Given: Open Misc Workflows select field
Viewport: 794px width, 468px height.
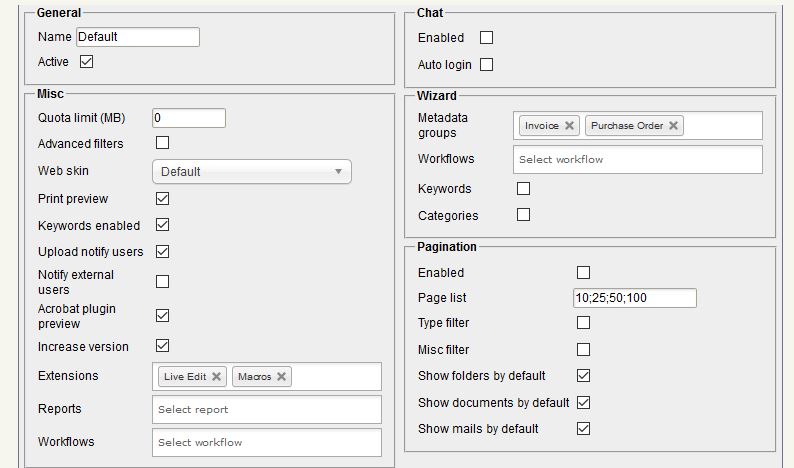Looking at the screenshot, I should pyautogui.click(x=268, y=442).
